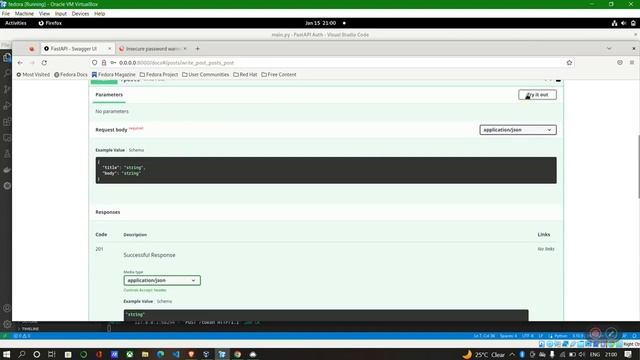Switch to Insecure password warning tab
The width and height of the screenshot is (640, 360).
[x=152, y=49]
